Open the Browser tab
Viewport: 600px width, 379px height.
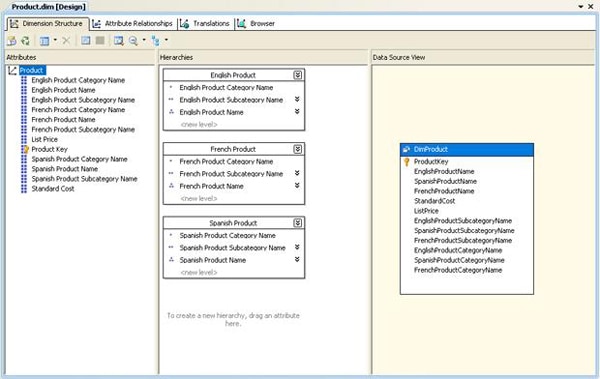[256, 24]
